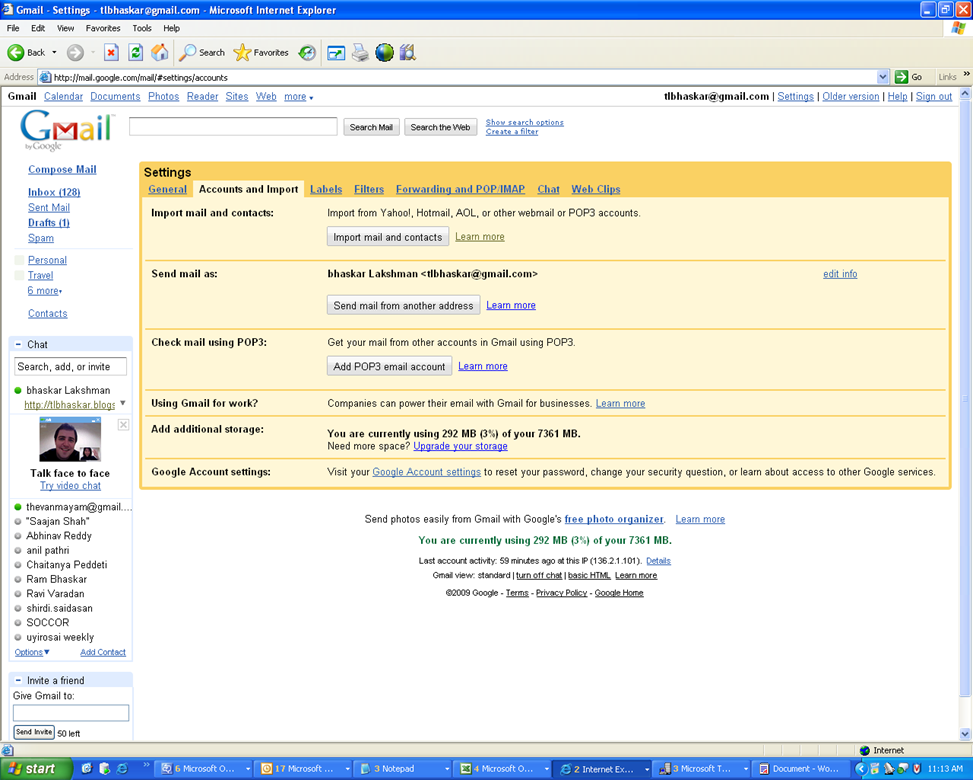Click the page vertical scrollbar
This screenshot has width=973, height=780.
pos(965,397)
